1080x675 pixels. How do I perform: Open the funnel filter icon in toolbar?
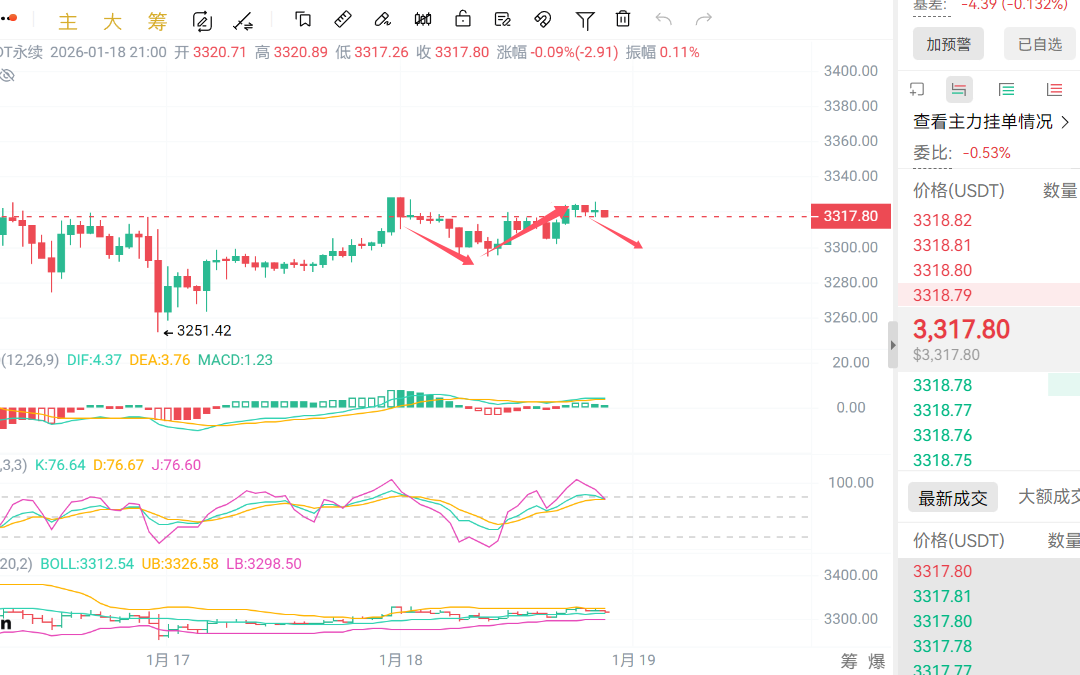pos(585,19)
